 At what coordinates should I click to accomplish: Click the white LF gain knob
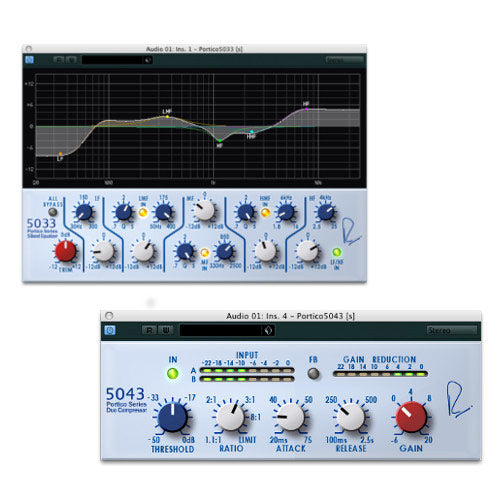(x=103, y=251)
